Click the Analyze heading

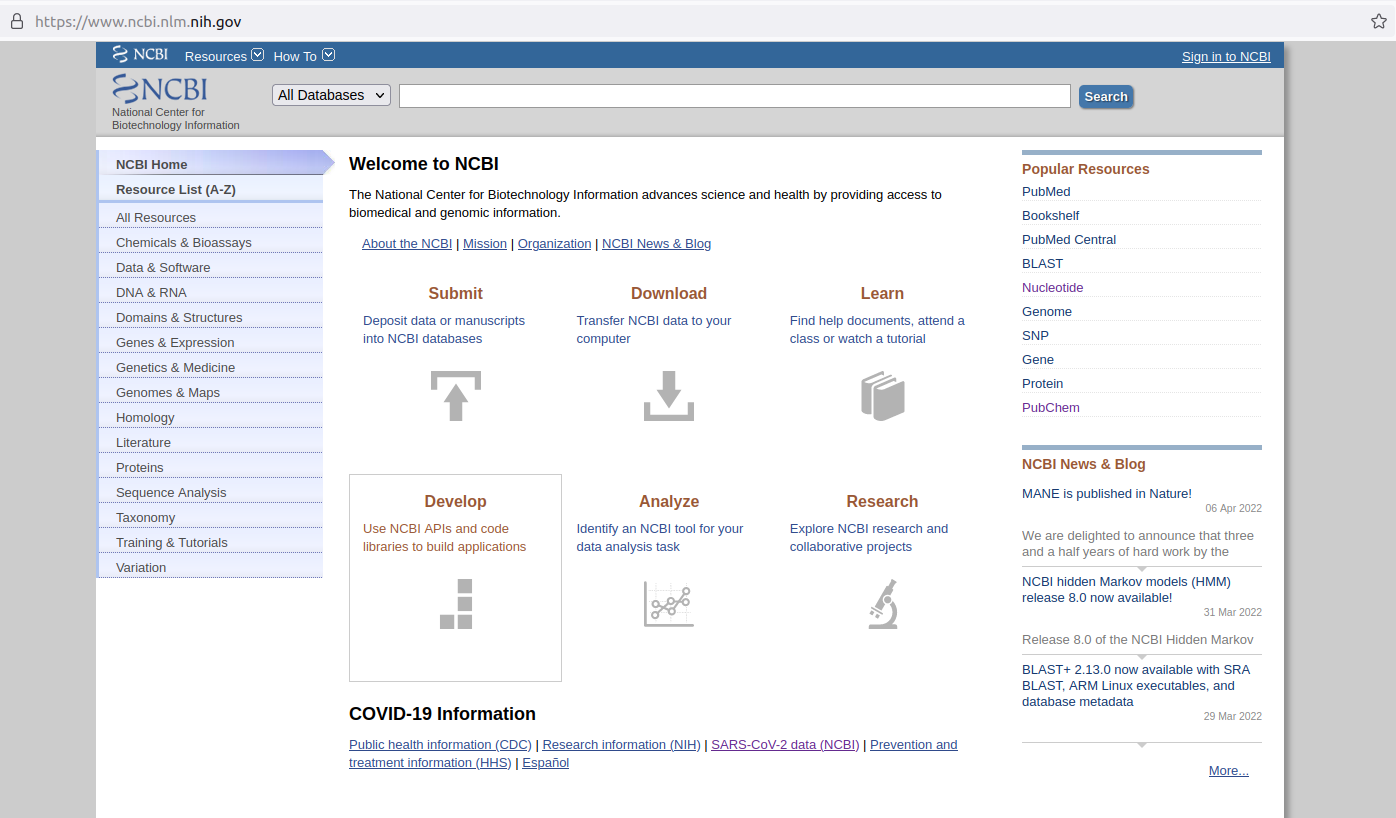tap(669, 501)
